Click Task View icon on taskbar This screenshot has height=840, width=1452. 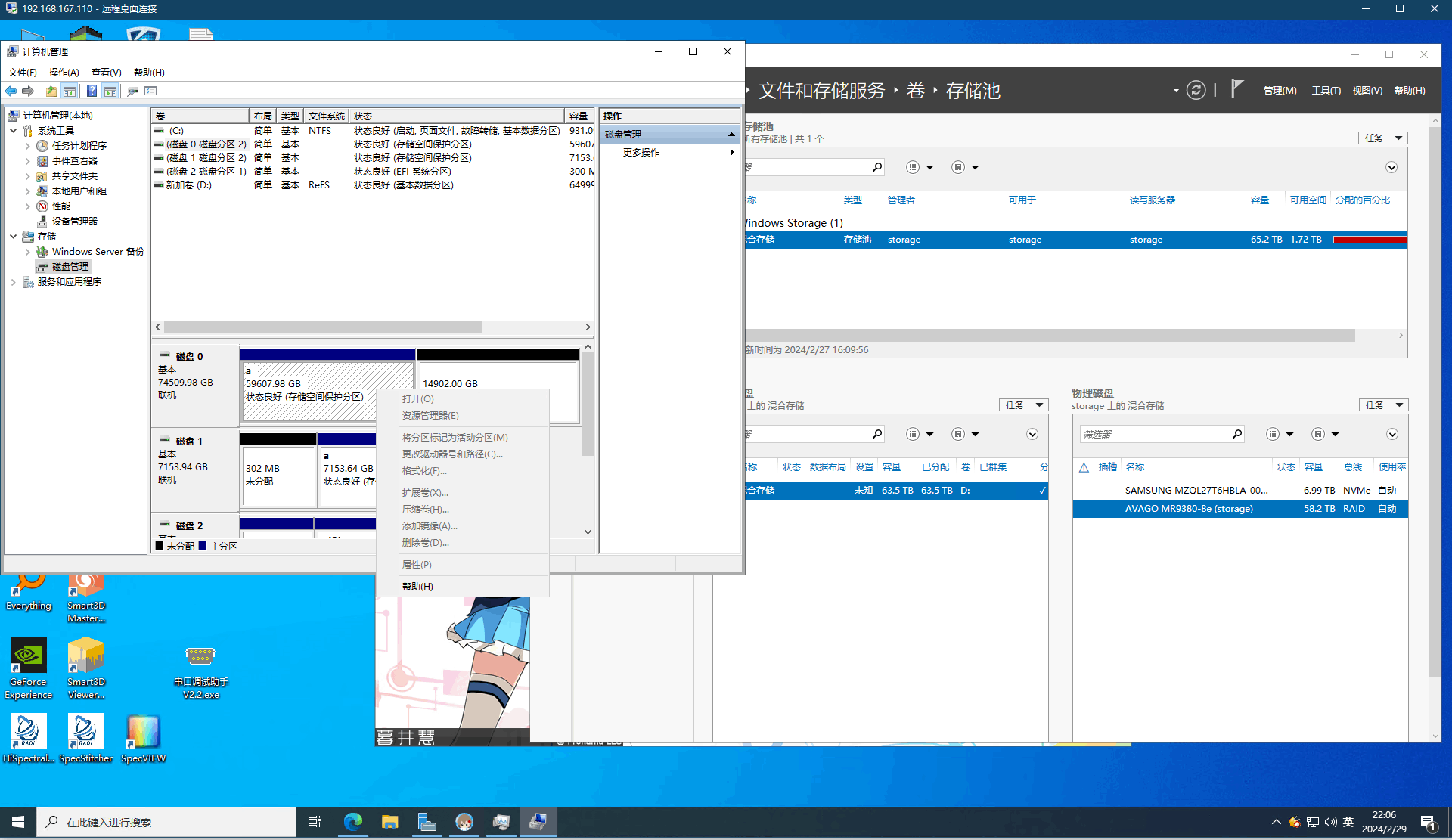pos(315,822)
